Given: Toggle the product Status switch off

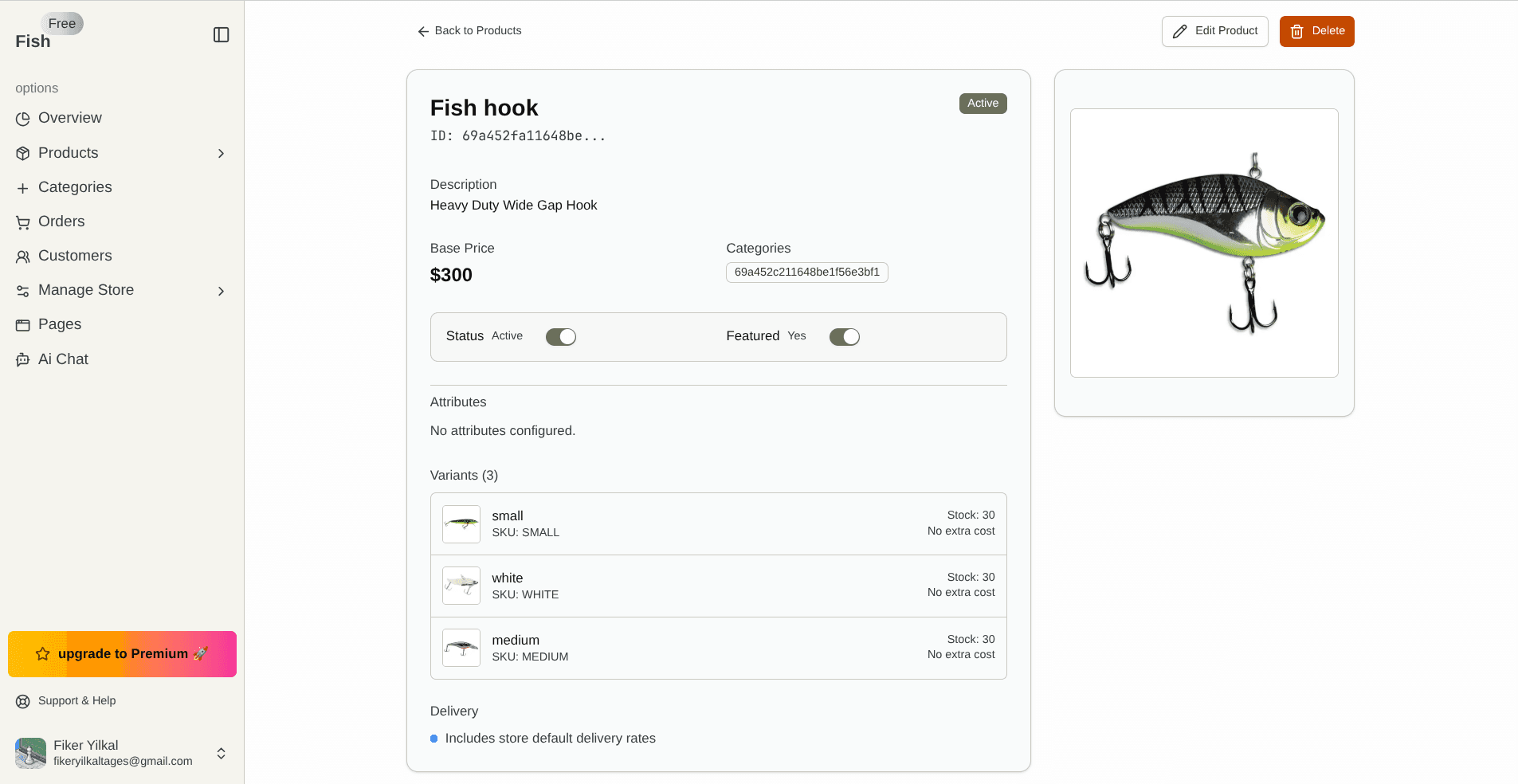Looking at the screenshot, I should (x=561, y=336).
